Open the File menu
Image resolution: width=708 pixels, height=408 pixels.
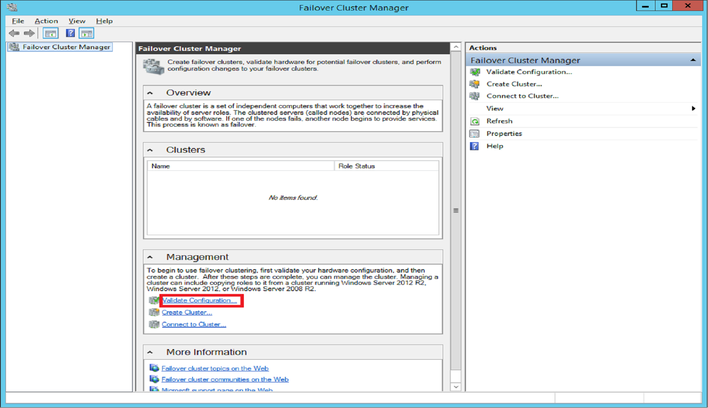(18, 21)
